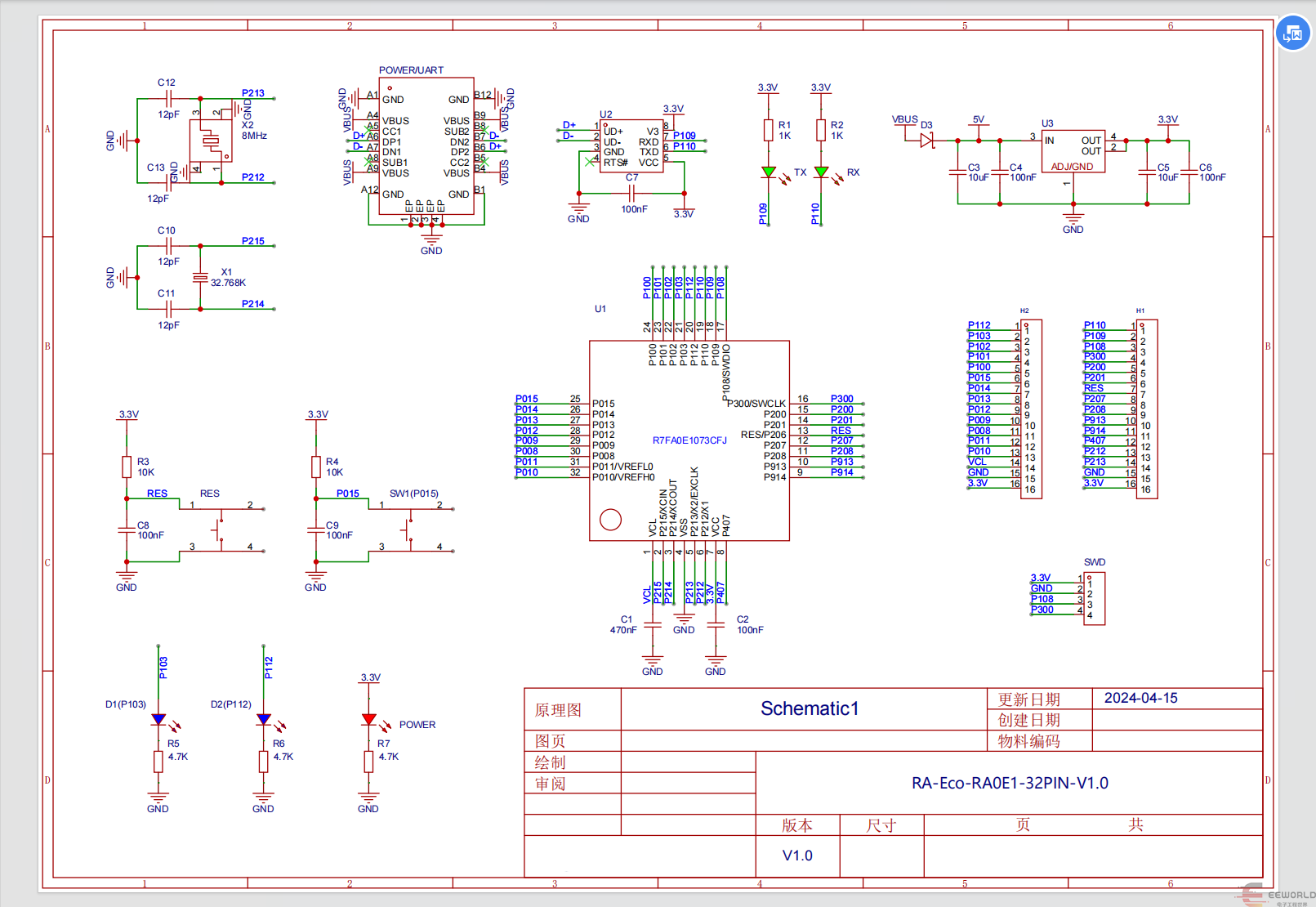Click the C13 capacitor label
Screen dimensions: 1316x907
(x=156, y=168)
